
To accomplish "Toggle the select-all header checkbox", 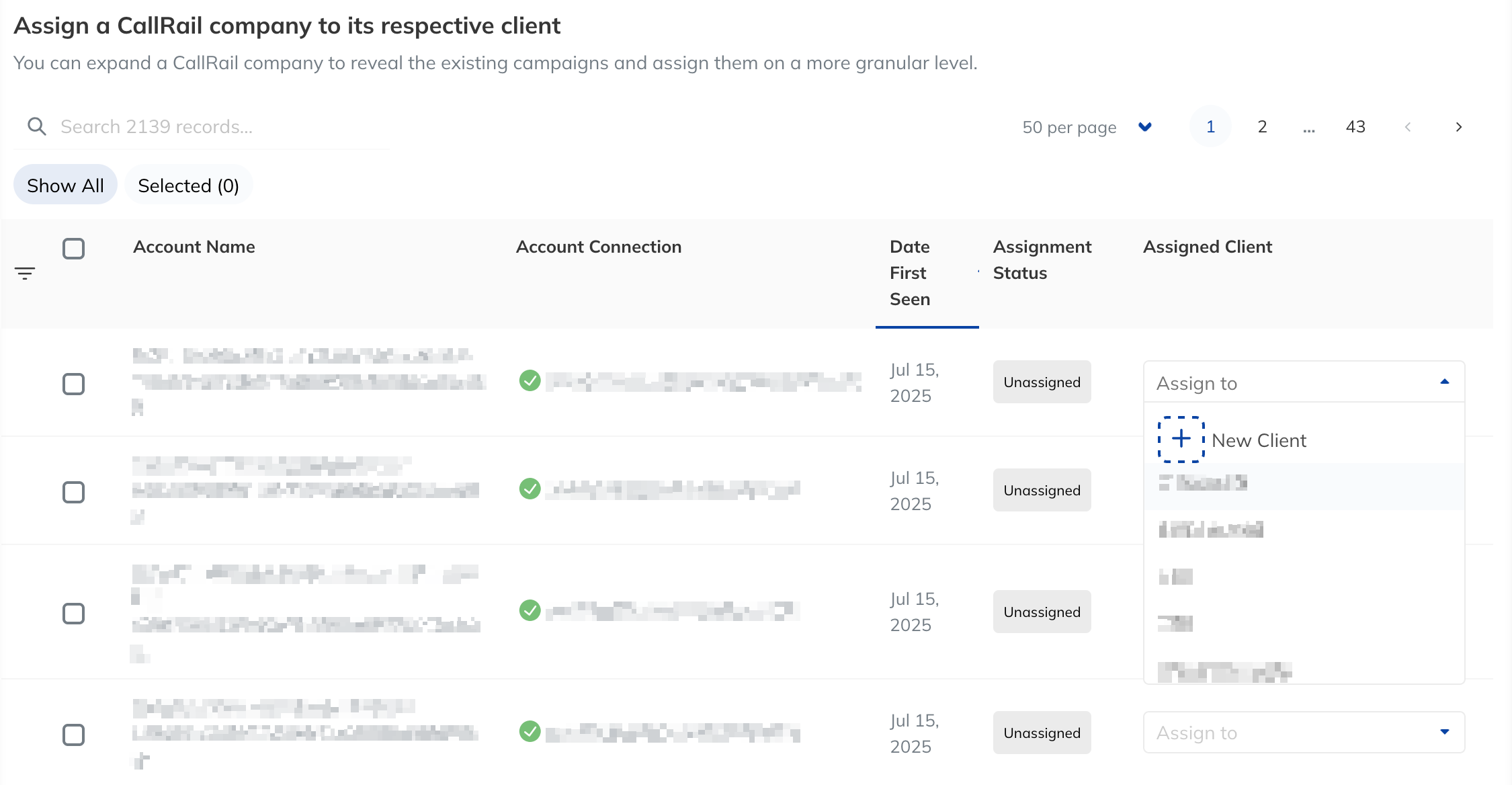I will pos(74,249).
